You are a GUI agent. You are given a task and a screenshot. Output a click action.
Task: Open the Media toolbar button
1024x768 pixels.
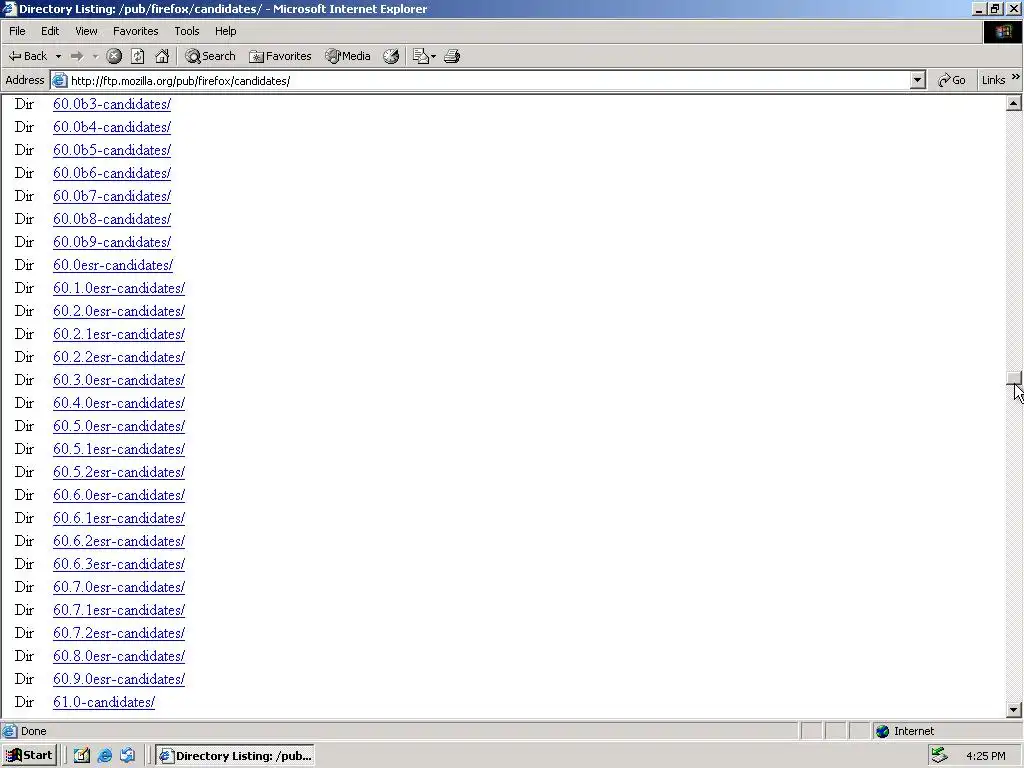[348, 56]
